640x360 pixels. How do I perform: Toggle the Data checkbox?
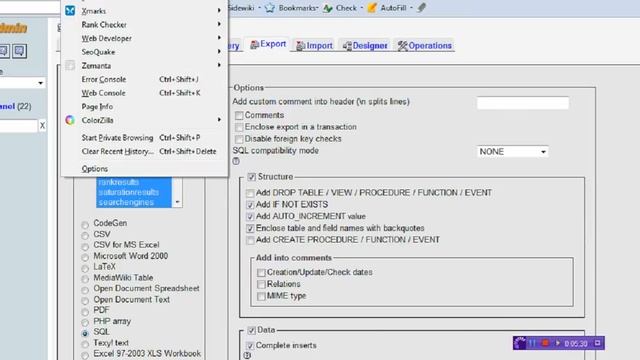coord(251,330)
